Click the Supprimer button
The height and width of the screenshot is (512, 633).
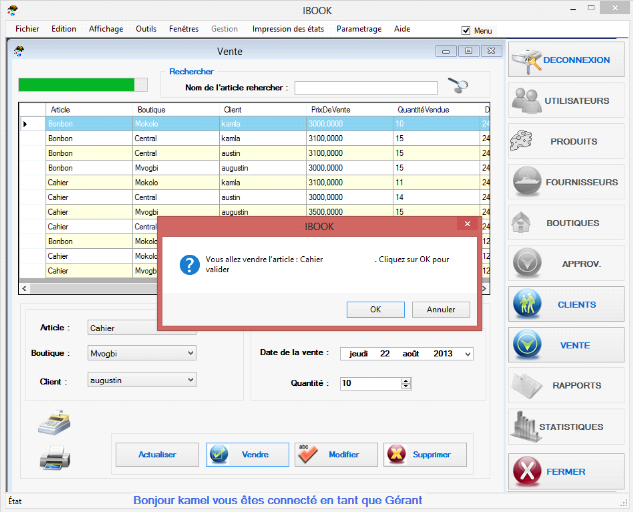425,455
